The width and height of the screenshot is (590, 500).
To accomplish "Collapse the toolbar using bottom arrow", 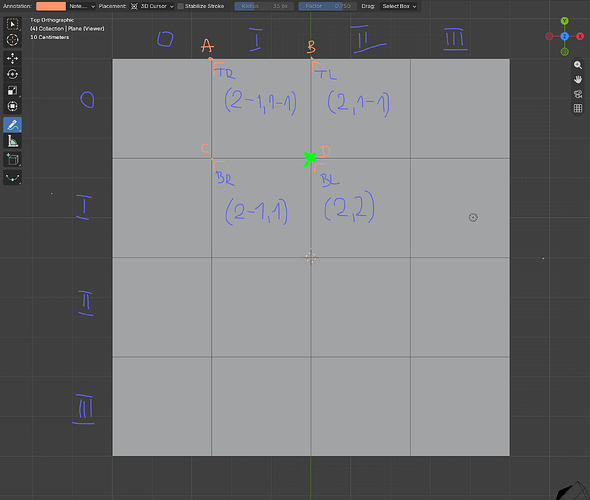I will pos(12,178).
